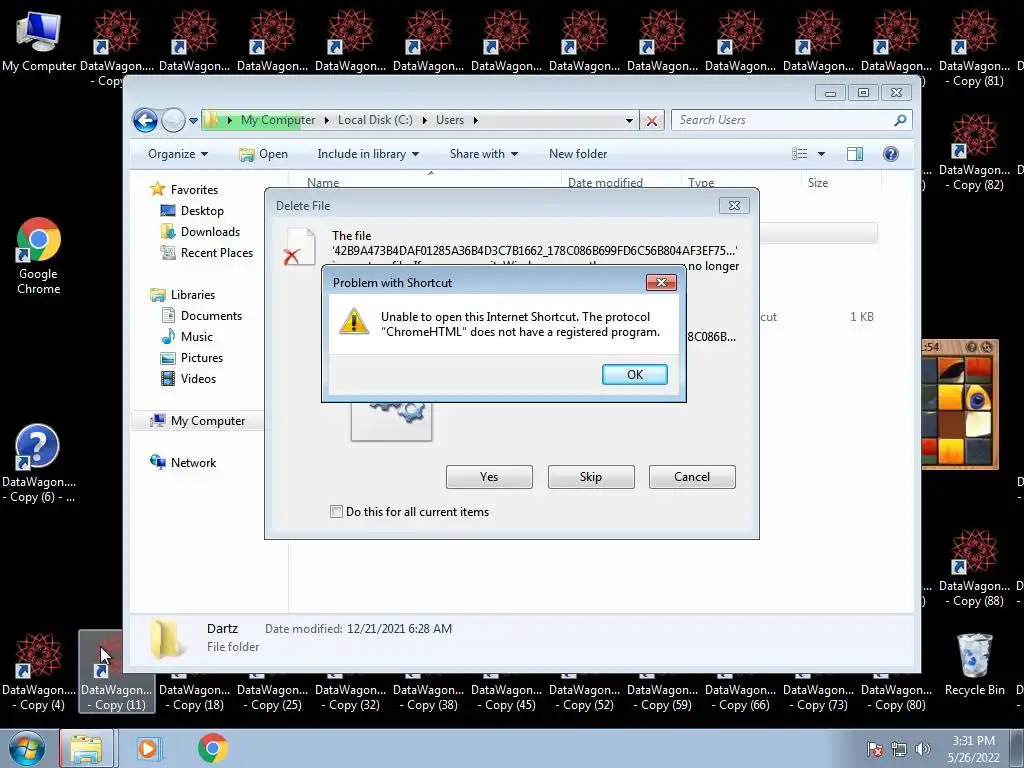The height and width of the screenshot is (768, 1024).
Task: Expand Share with menu
Action: (483, 154)
